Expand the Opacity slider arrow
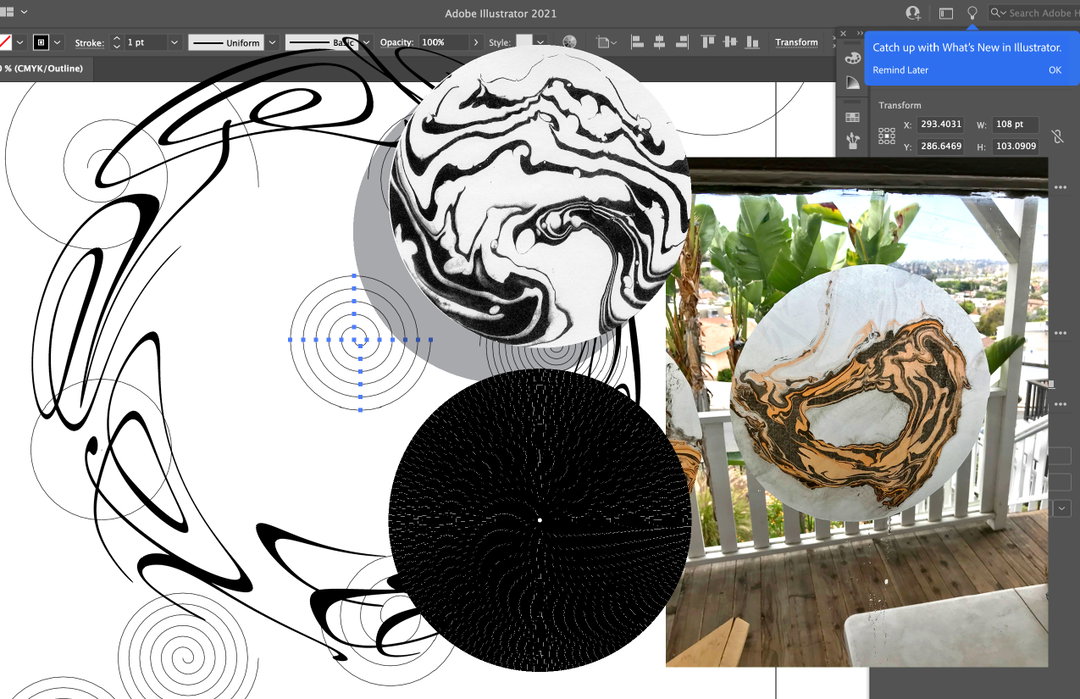This screenshot has width=1080, height=699. (476, 42)
